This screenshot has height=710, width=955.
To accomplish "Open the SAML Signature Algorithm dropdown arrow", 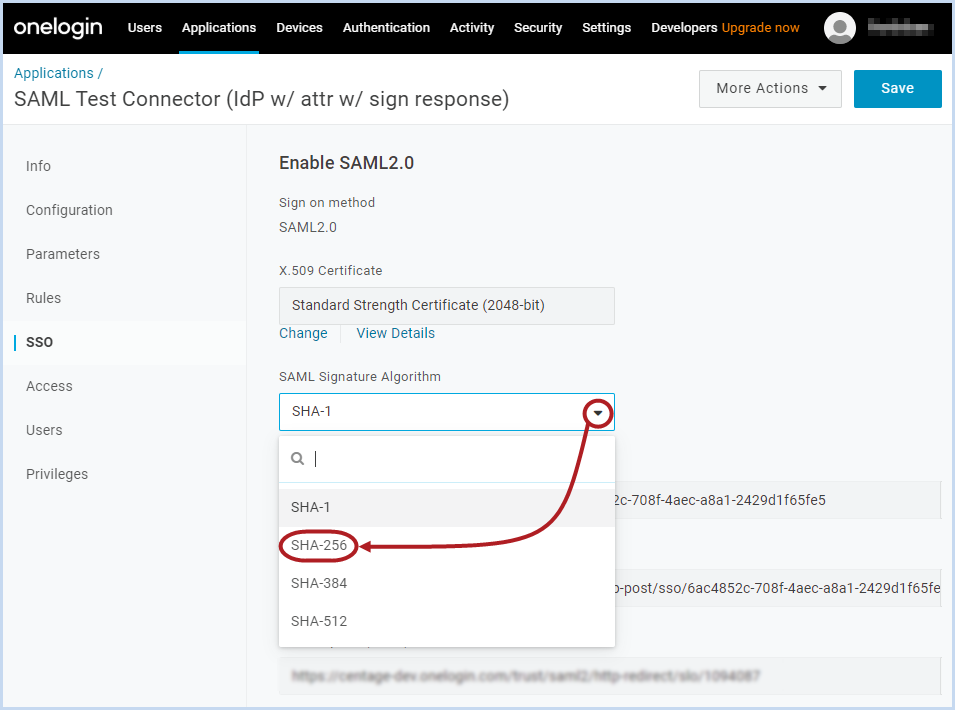I will pyautogui.click(x=598, y=413).
